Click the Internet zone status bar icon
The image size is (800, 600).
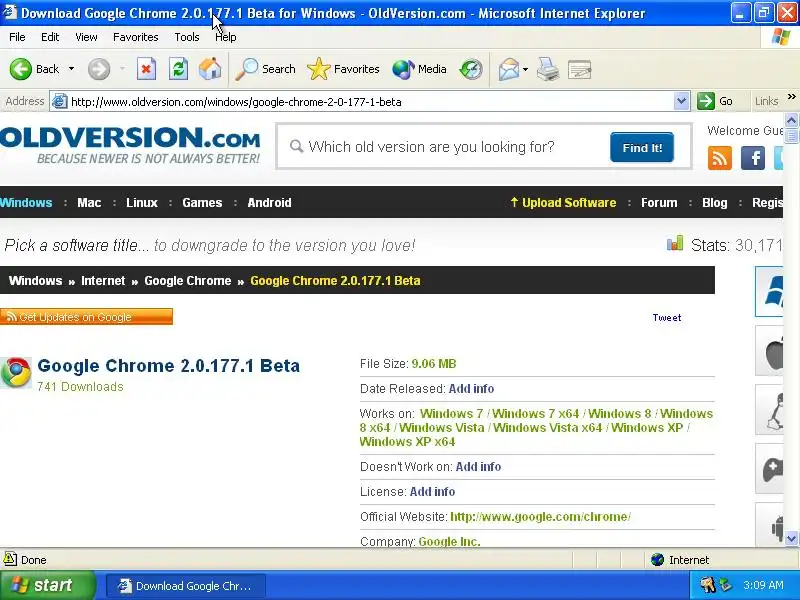click(658, 560)
